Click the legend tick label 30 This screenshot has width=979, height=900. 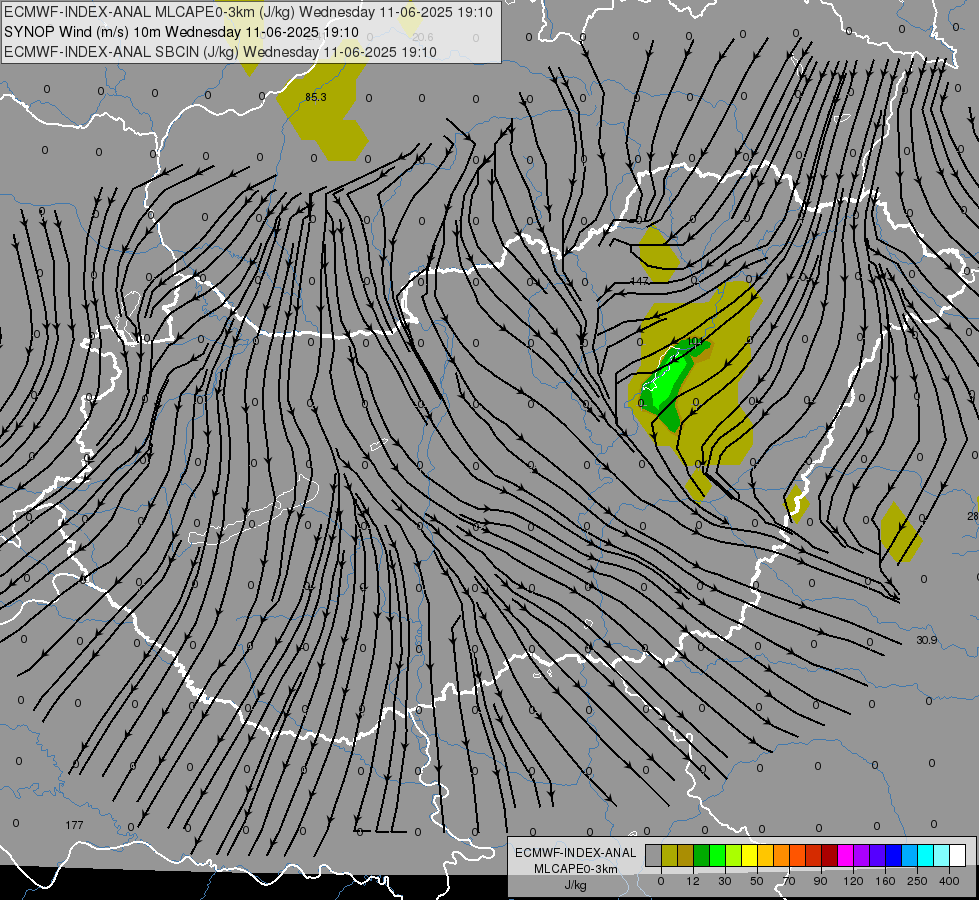pyautogui.click(x=725, y=881)
